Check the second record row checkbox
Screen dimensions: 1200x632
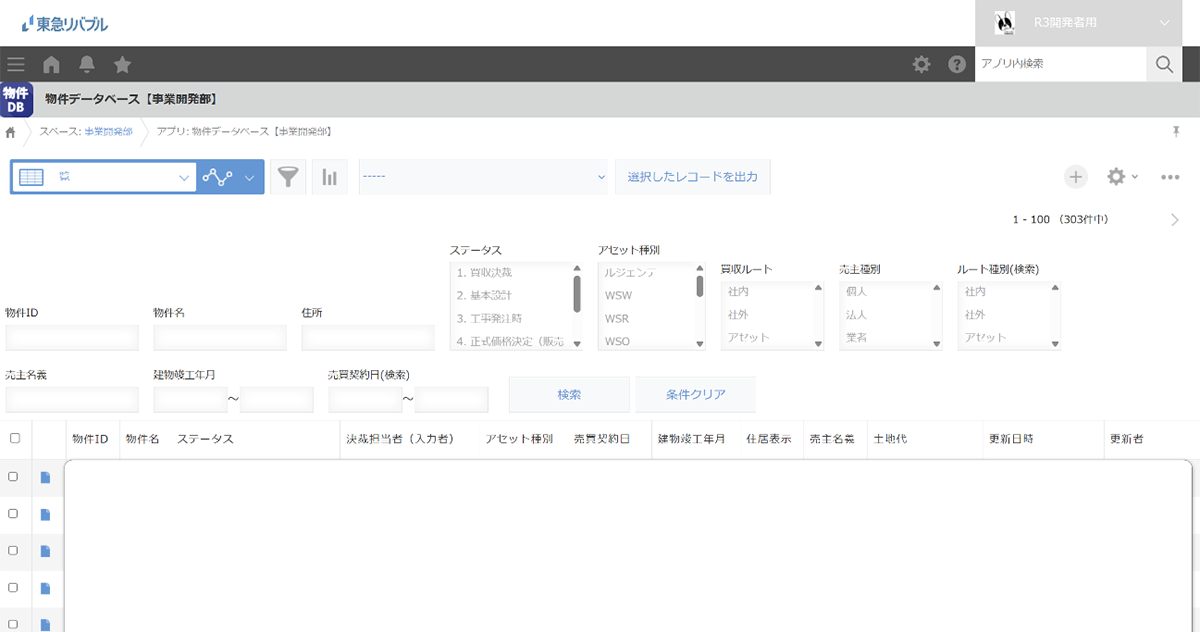(x=14, y=513)
